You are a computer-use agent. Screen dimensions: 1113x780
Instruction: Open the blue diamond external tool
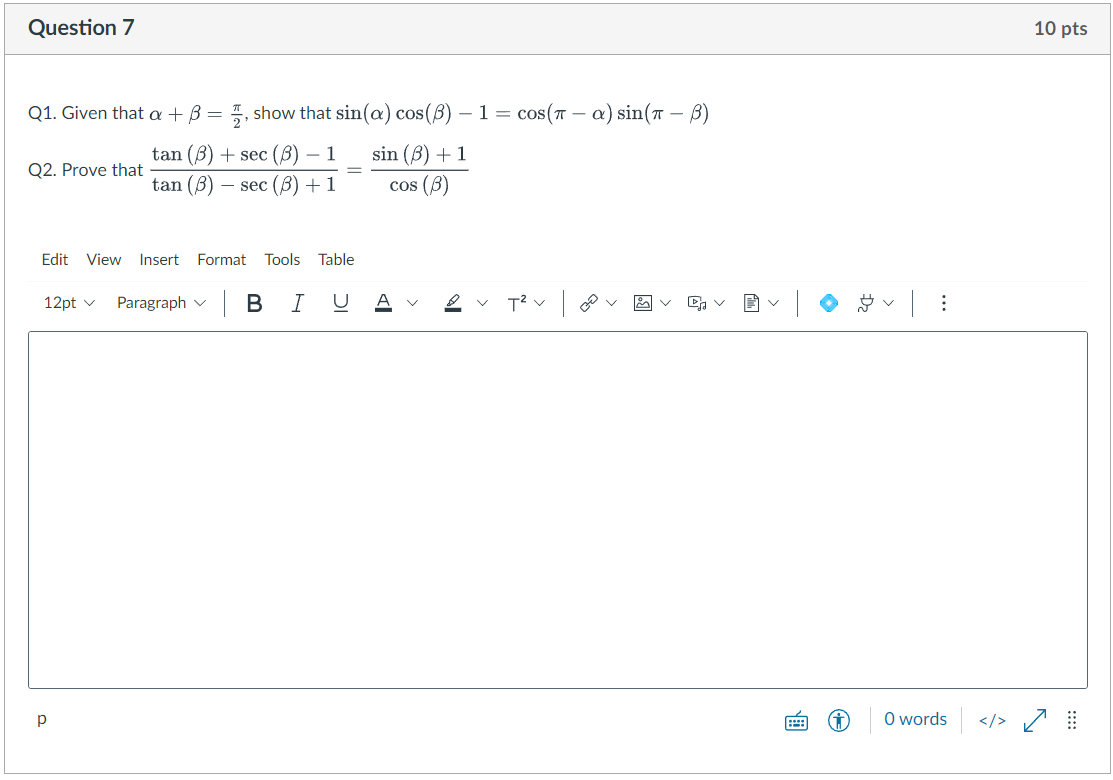[x=828, y=303]
